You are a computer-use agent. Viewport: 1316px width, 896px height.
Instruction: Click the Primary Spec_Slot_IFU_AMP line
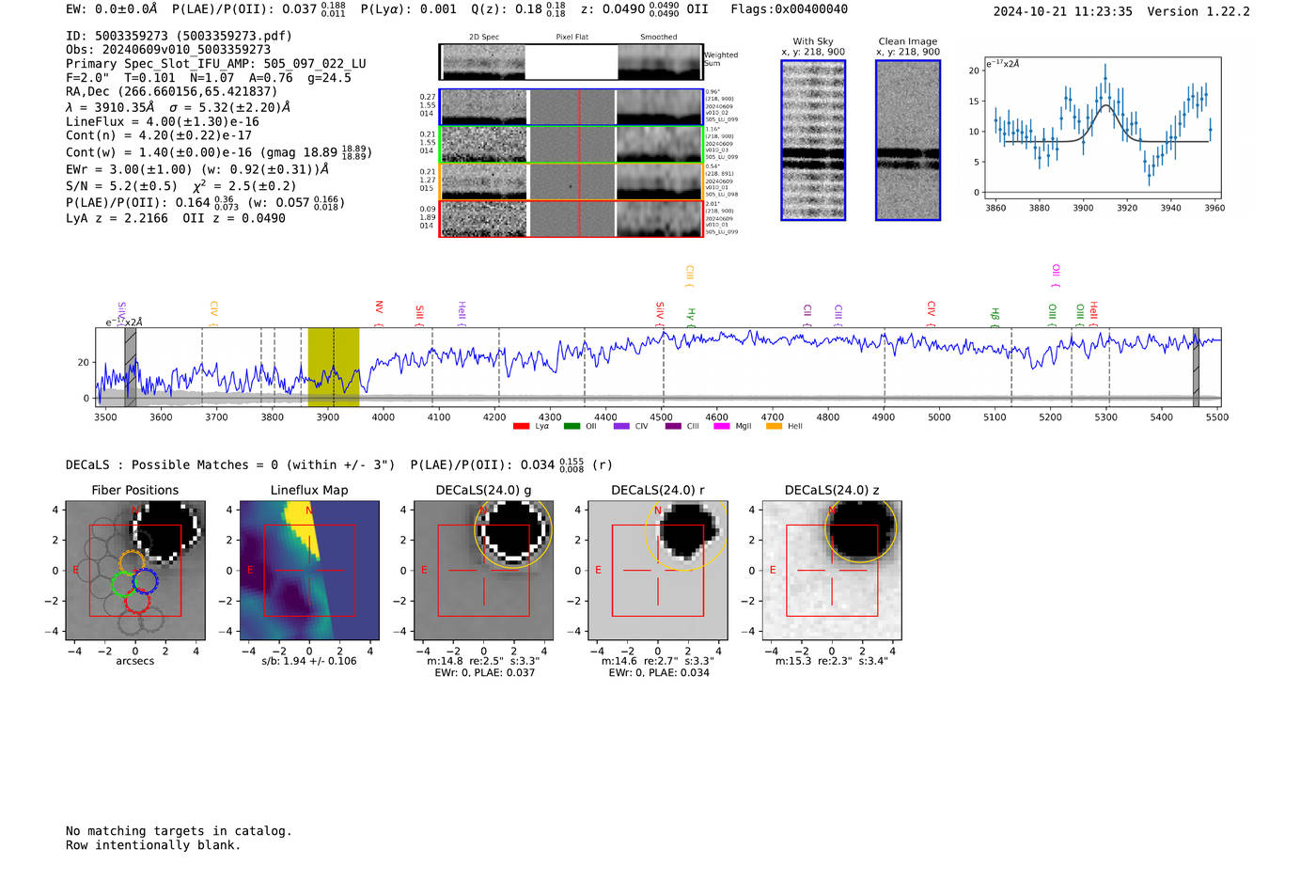216,64
